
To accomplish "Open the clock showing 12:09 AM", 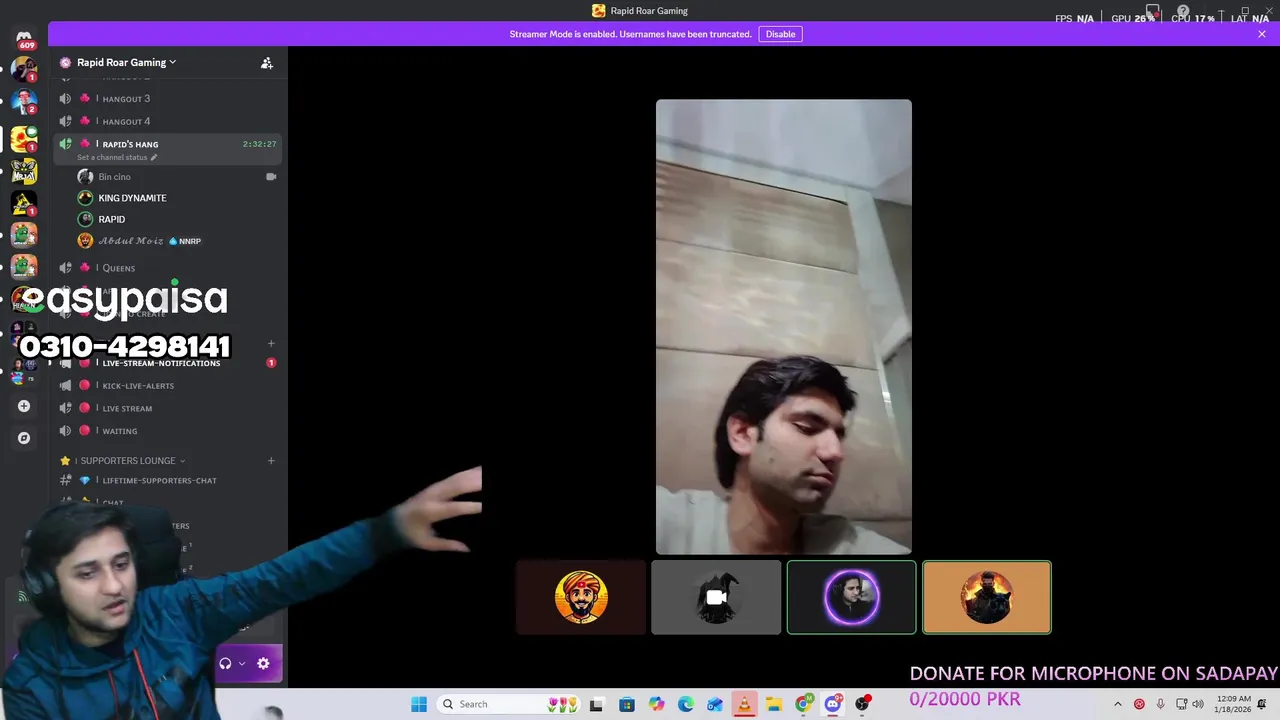I will coord(1231,705).
